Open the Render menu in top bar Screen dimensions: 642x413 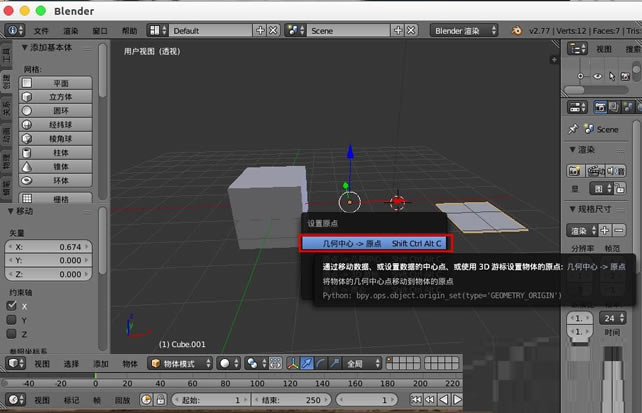click(70, 31)
